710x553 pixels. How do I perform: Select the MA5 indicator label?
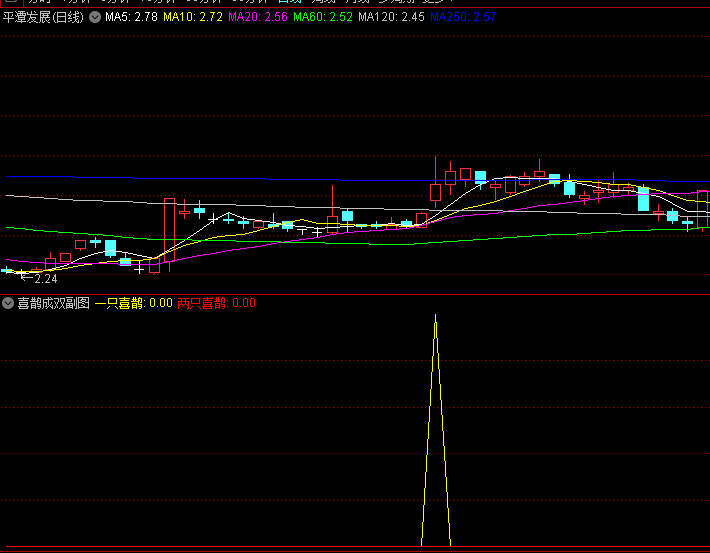131,17
